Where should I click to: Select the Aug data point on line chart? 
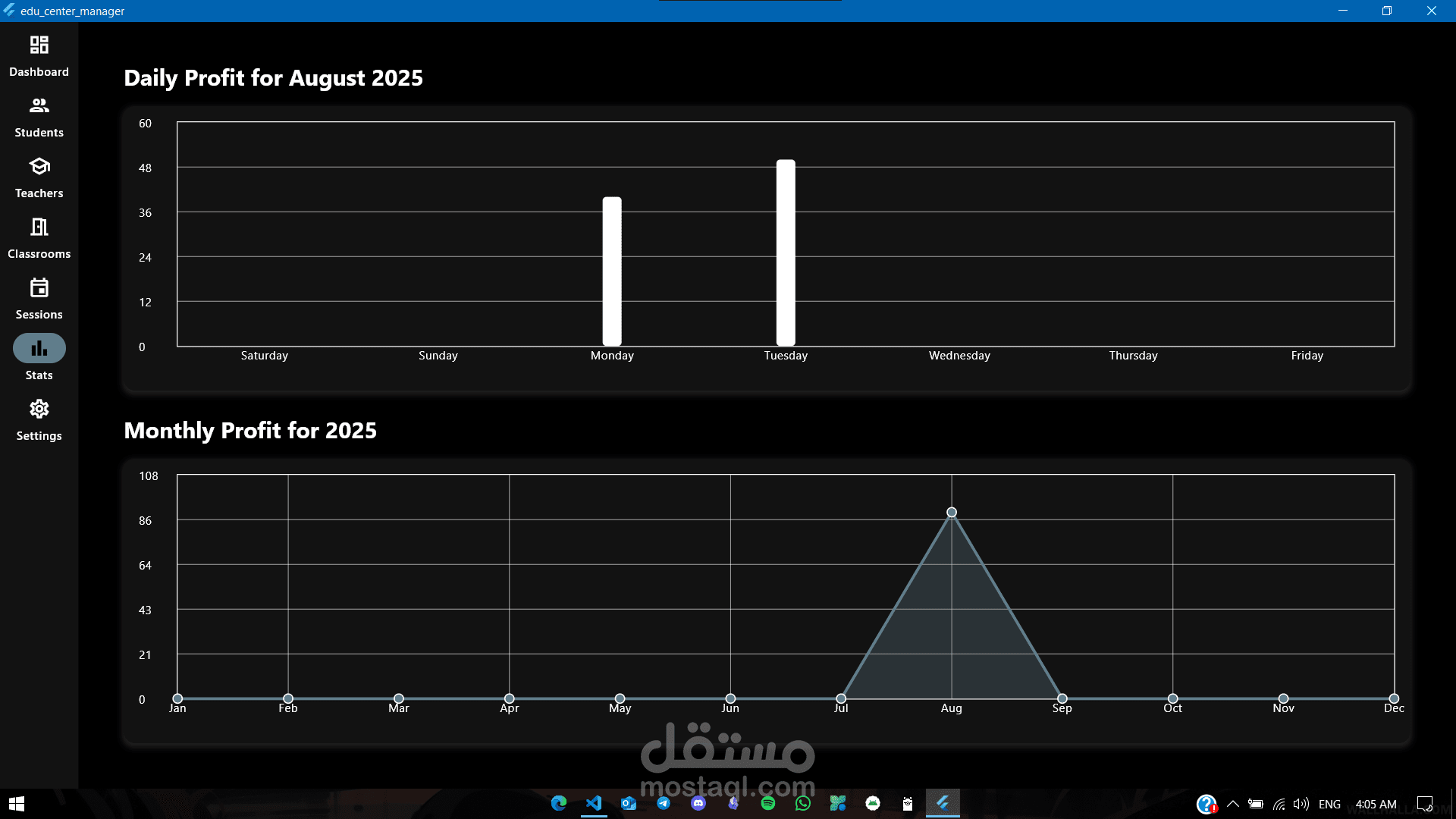click(952, 513)
